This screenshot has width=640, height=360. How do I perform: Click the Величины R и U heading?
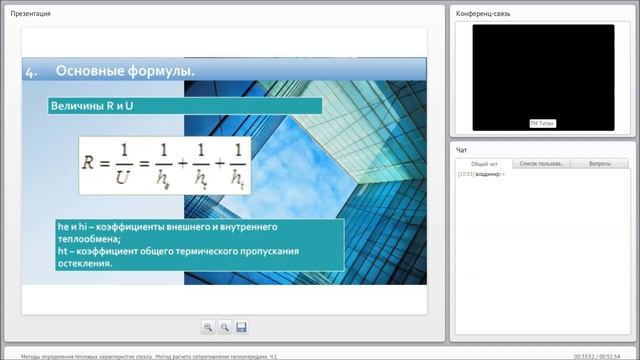185,106
